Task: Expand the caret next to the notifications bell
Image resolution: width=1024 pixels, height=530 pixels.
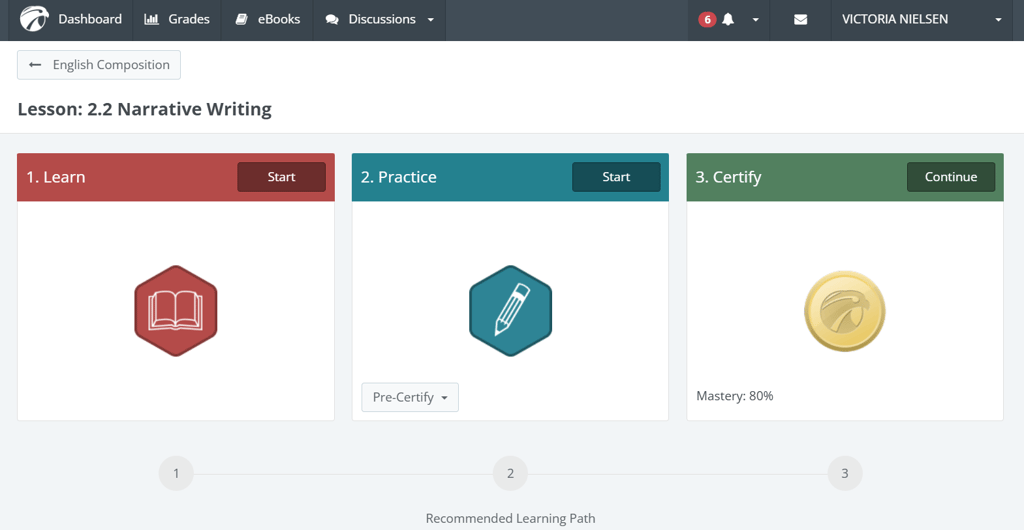Action: pos(755,20)
